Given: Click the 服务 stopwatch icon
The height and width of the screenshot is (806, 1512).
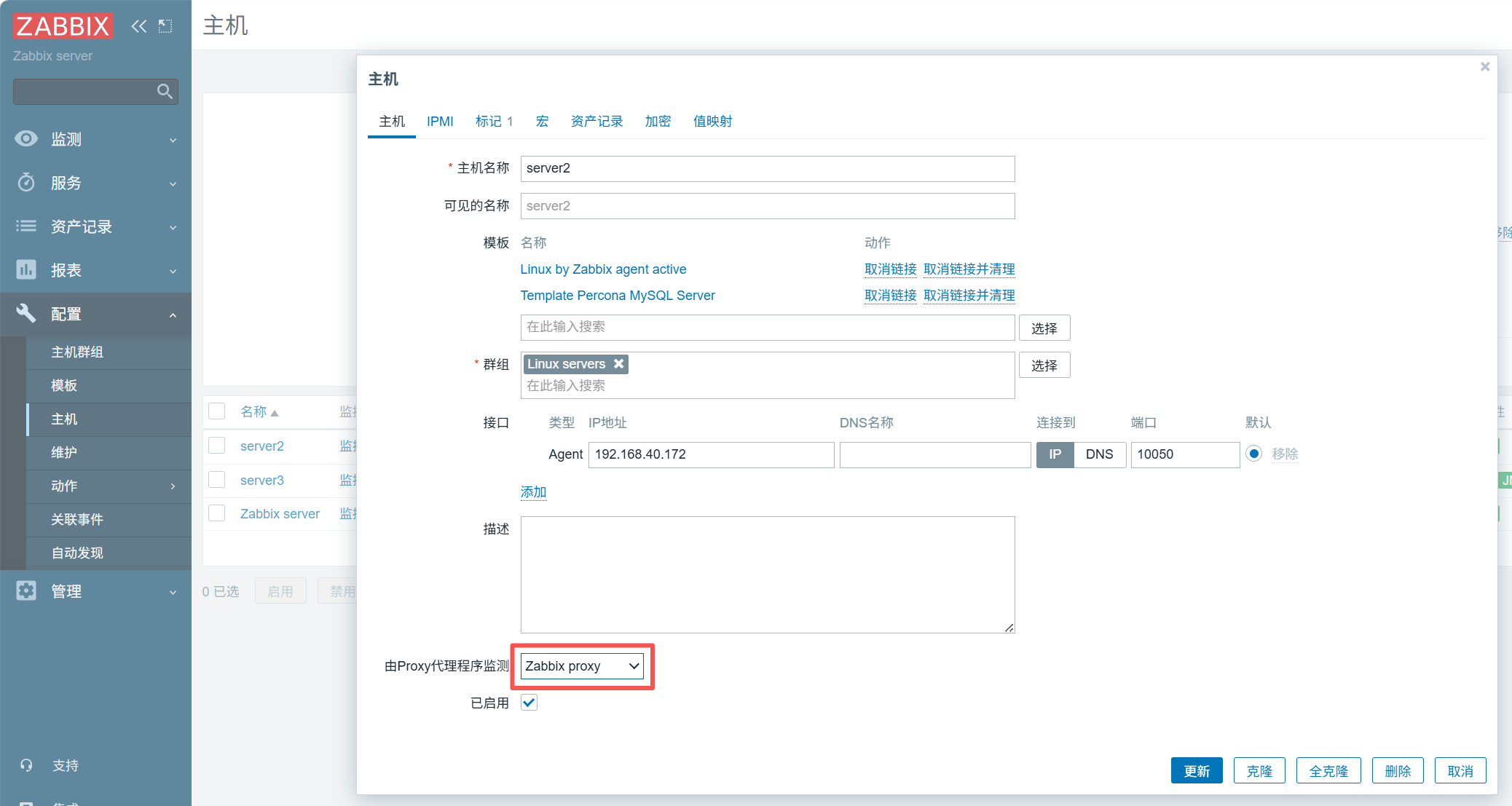Looking at the screenshot, I should [x=26, y=182].
